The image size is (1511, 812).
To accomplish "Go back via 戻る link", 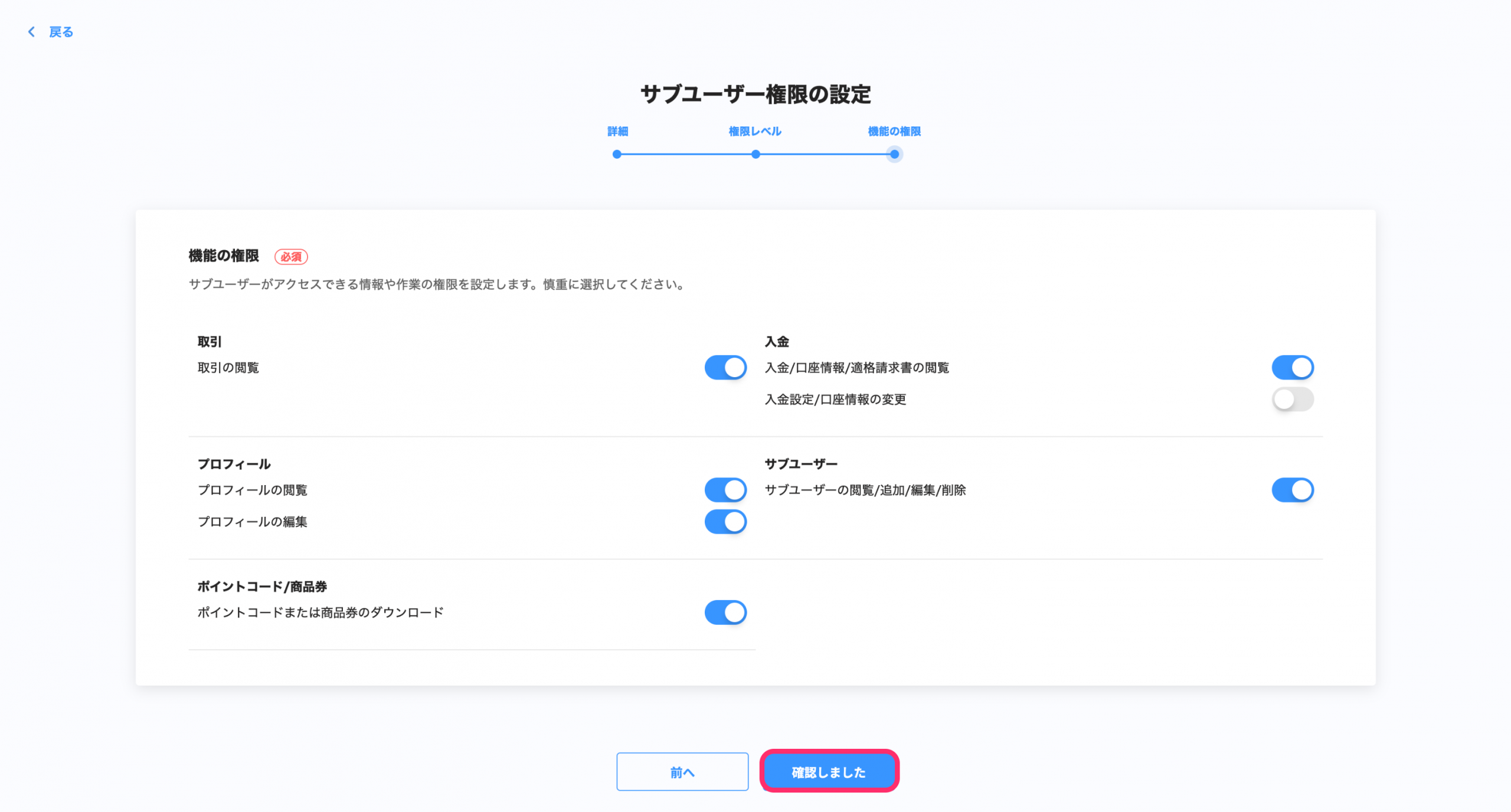I will (61, 32).
